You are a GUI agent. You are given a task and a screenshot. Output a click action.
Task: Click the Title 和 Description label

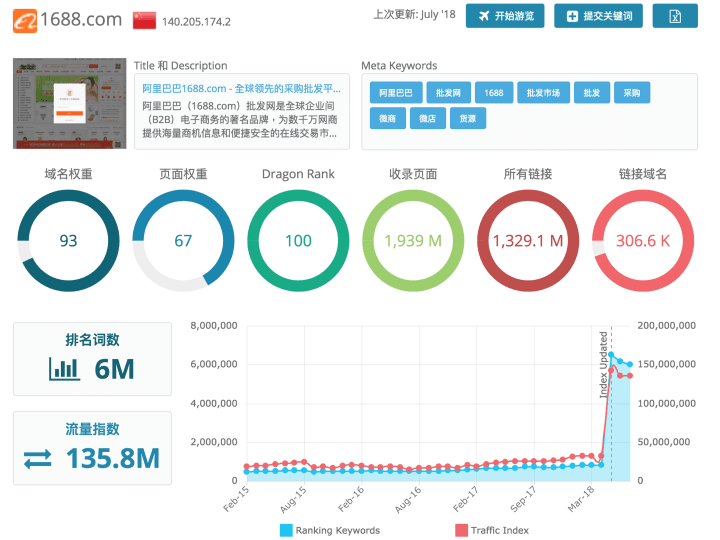pyautogui.click(x=180, y=66)
